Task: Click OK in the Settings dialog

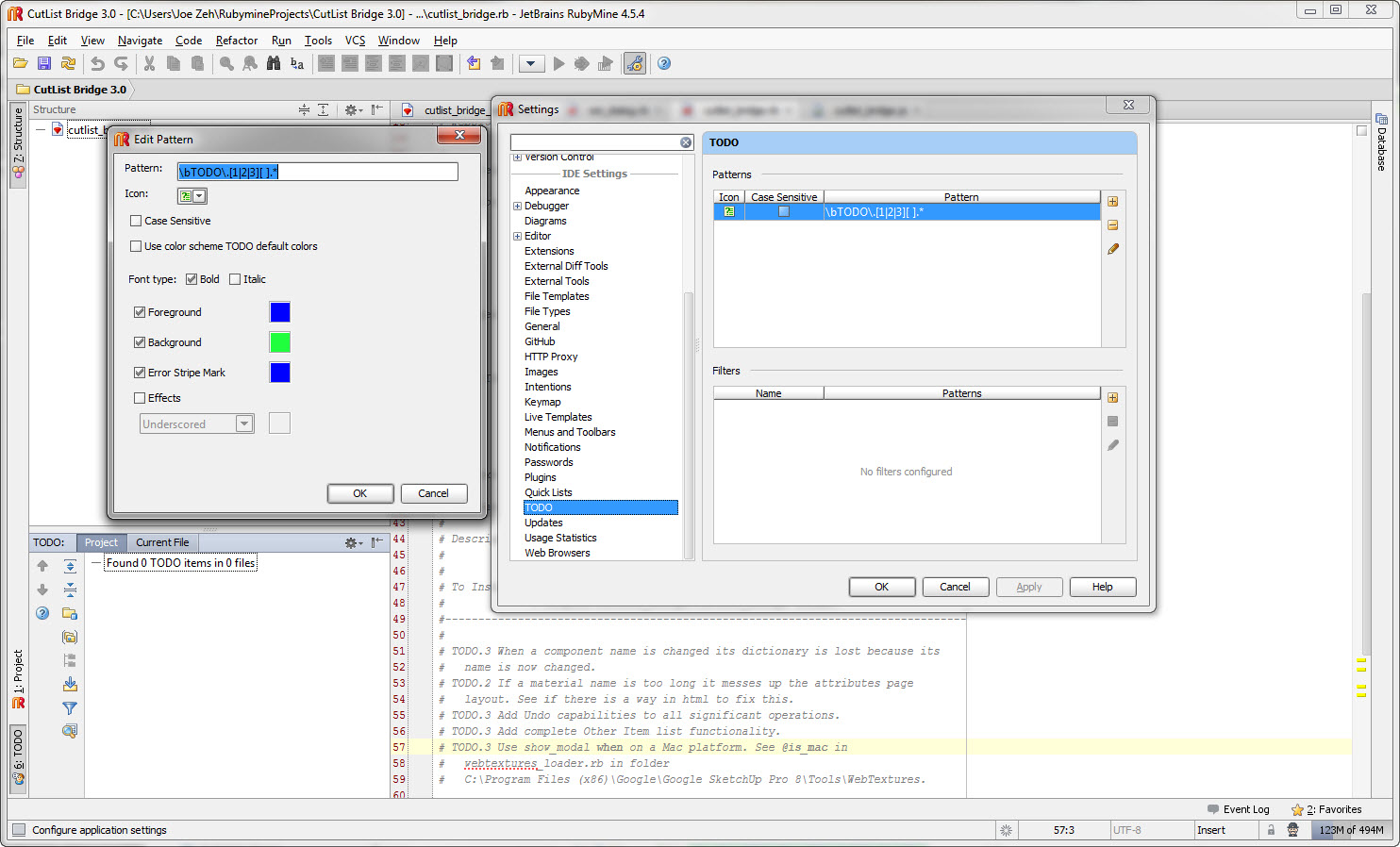Action: (881, 587)
